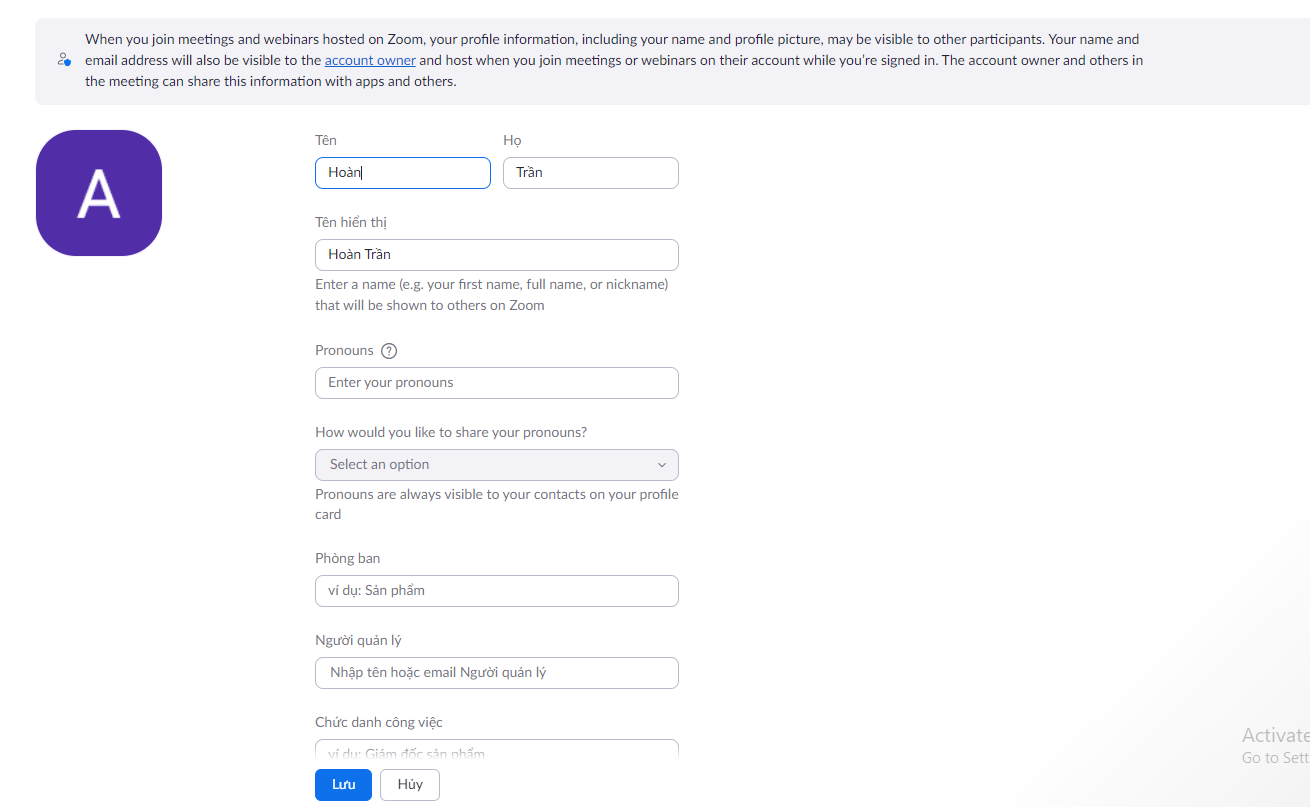Click the purple "A" profile avatar
The image size is (1310, 807).
(99, 193)
